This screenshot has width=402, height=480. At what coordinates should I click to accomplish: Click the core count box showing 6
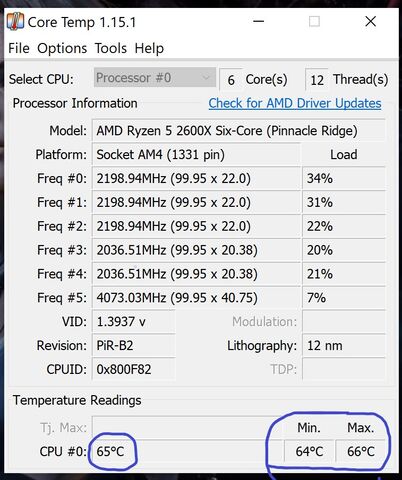pos(231,80)
